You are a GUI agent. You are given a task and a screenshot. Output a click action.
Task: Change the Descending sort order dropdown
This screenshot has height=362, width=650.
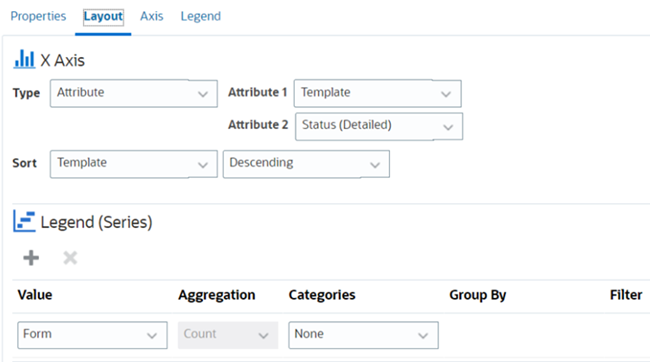click(306, 164)
